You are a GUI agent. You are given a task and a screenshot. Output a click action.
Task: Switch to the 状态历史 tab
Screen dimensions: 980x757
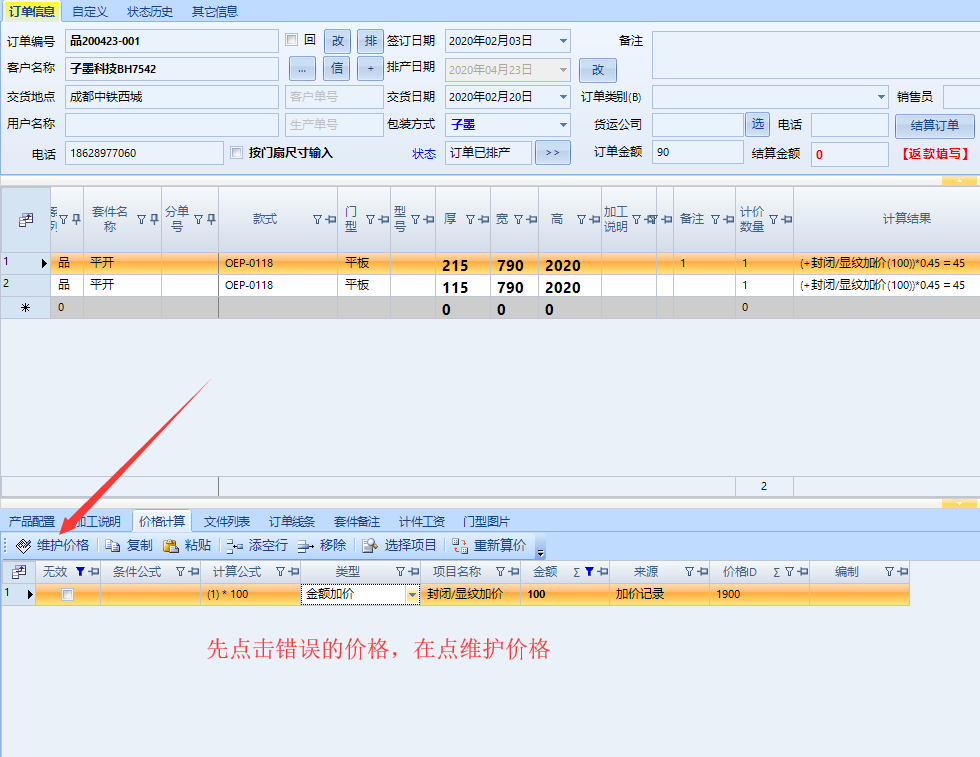150,12
